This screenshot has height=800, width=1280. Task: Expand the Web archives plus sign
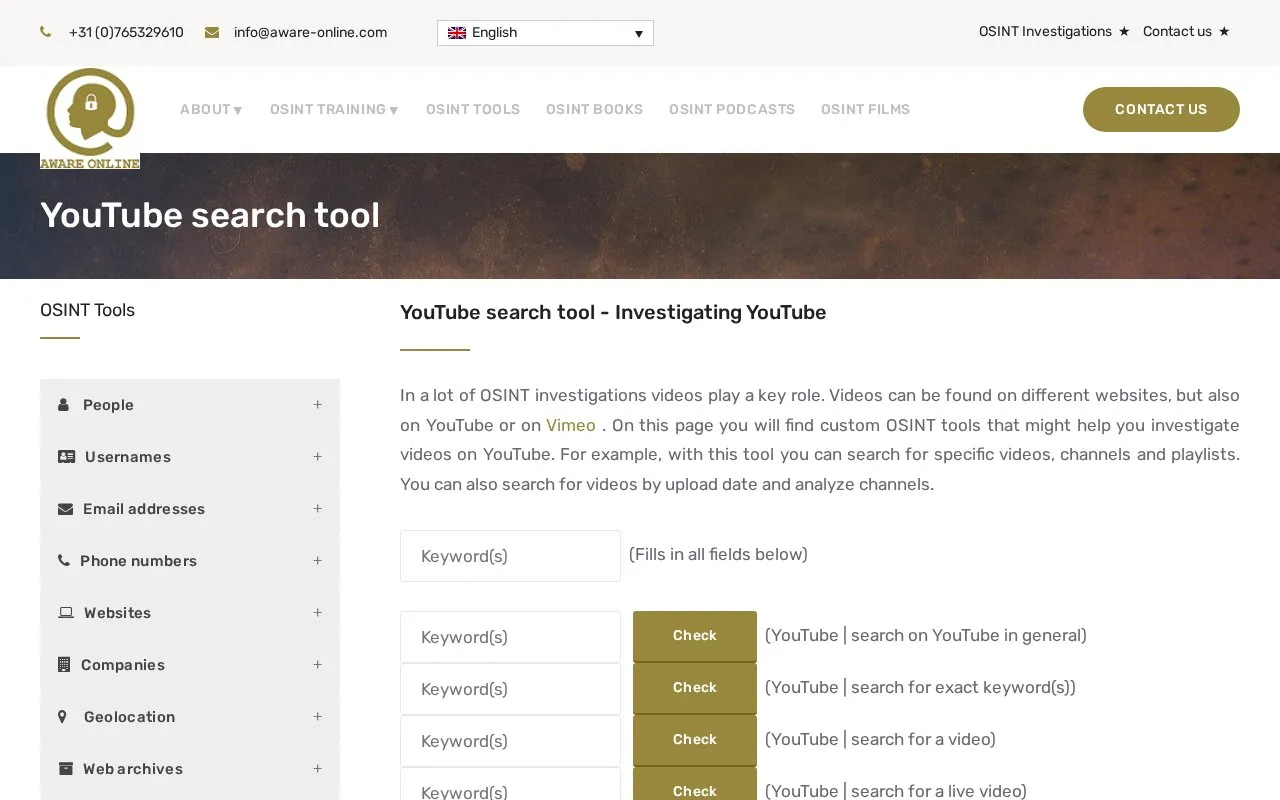point(317,769)
